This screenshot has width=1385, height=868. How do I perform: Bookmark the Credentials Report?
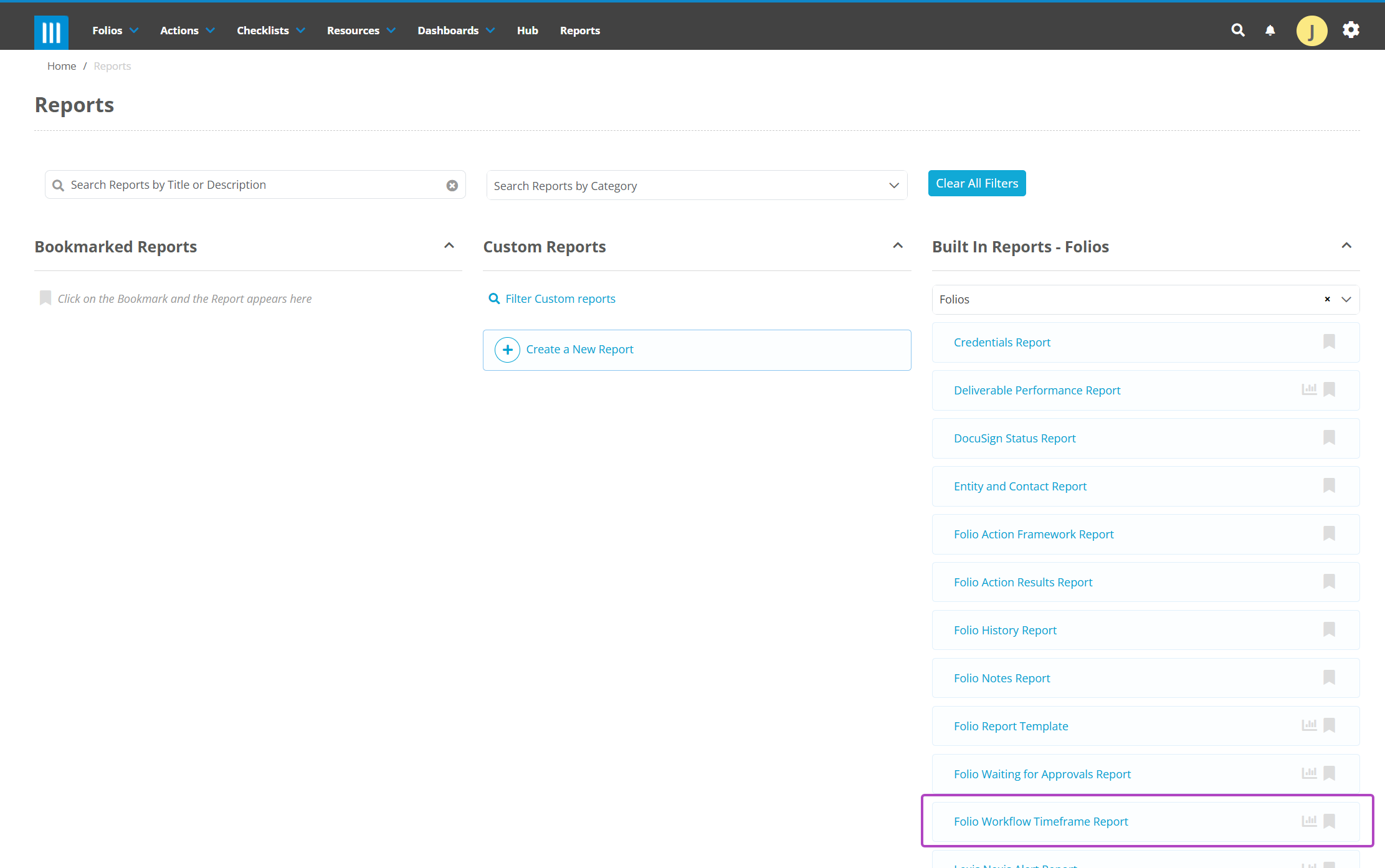tap(1329, 341)
